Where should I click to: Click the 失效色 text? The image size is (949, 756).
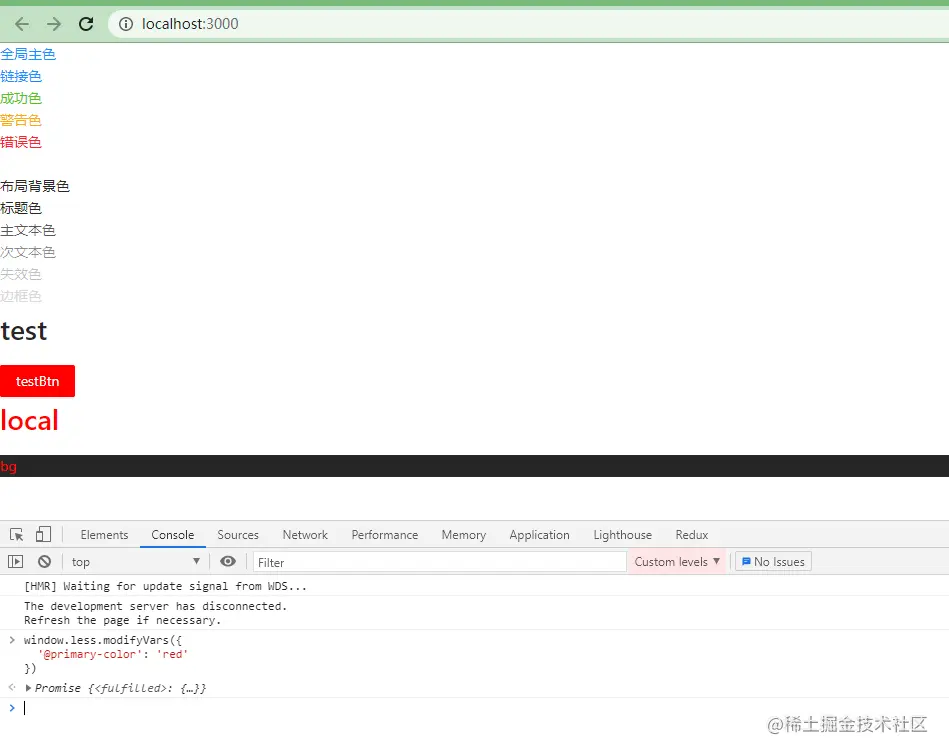coord(21,274)
